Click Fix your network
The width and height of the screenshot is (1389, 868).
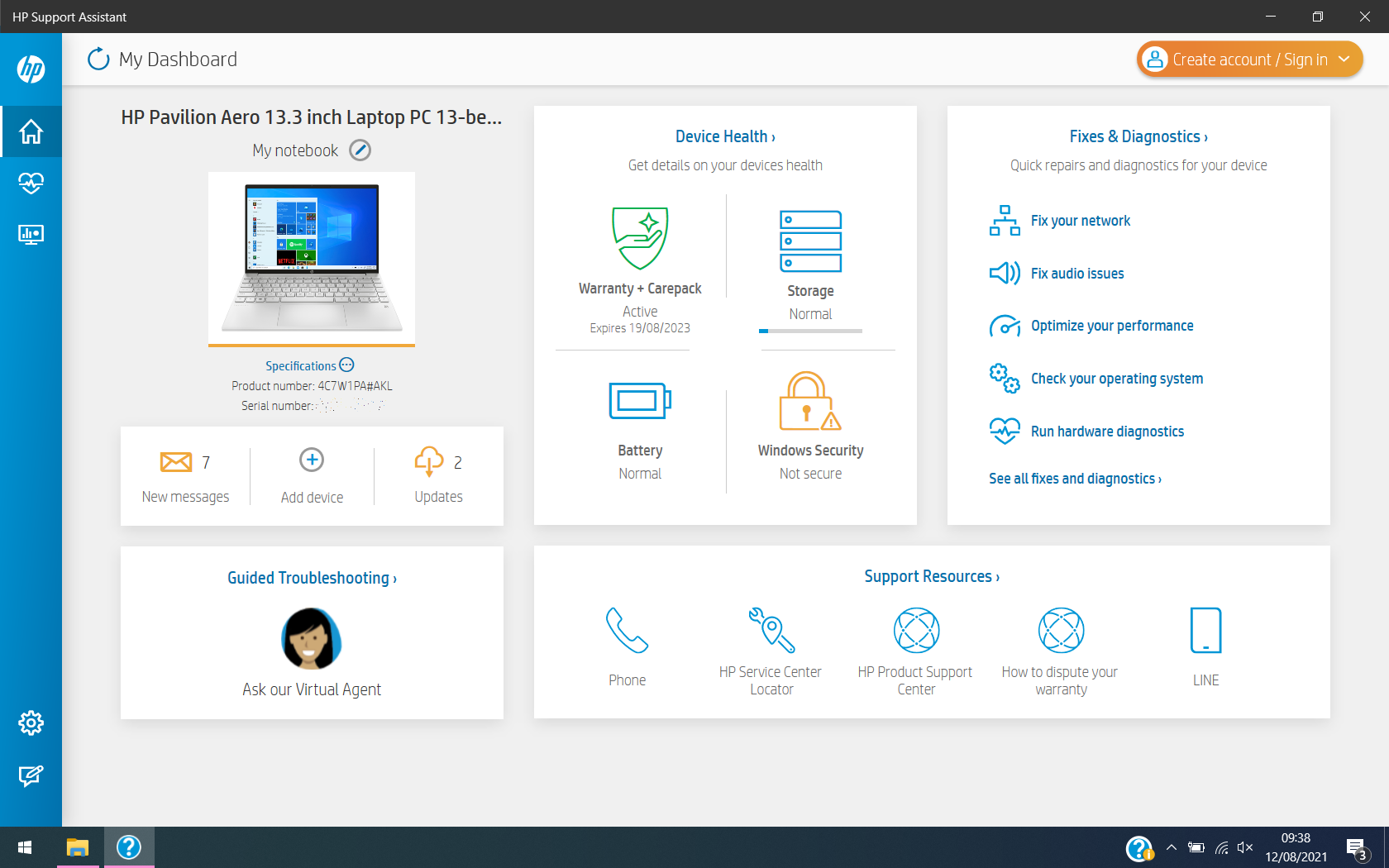[x=1080, y=221]
